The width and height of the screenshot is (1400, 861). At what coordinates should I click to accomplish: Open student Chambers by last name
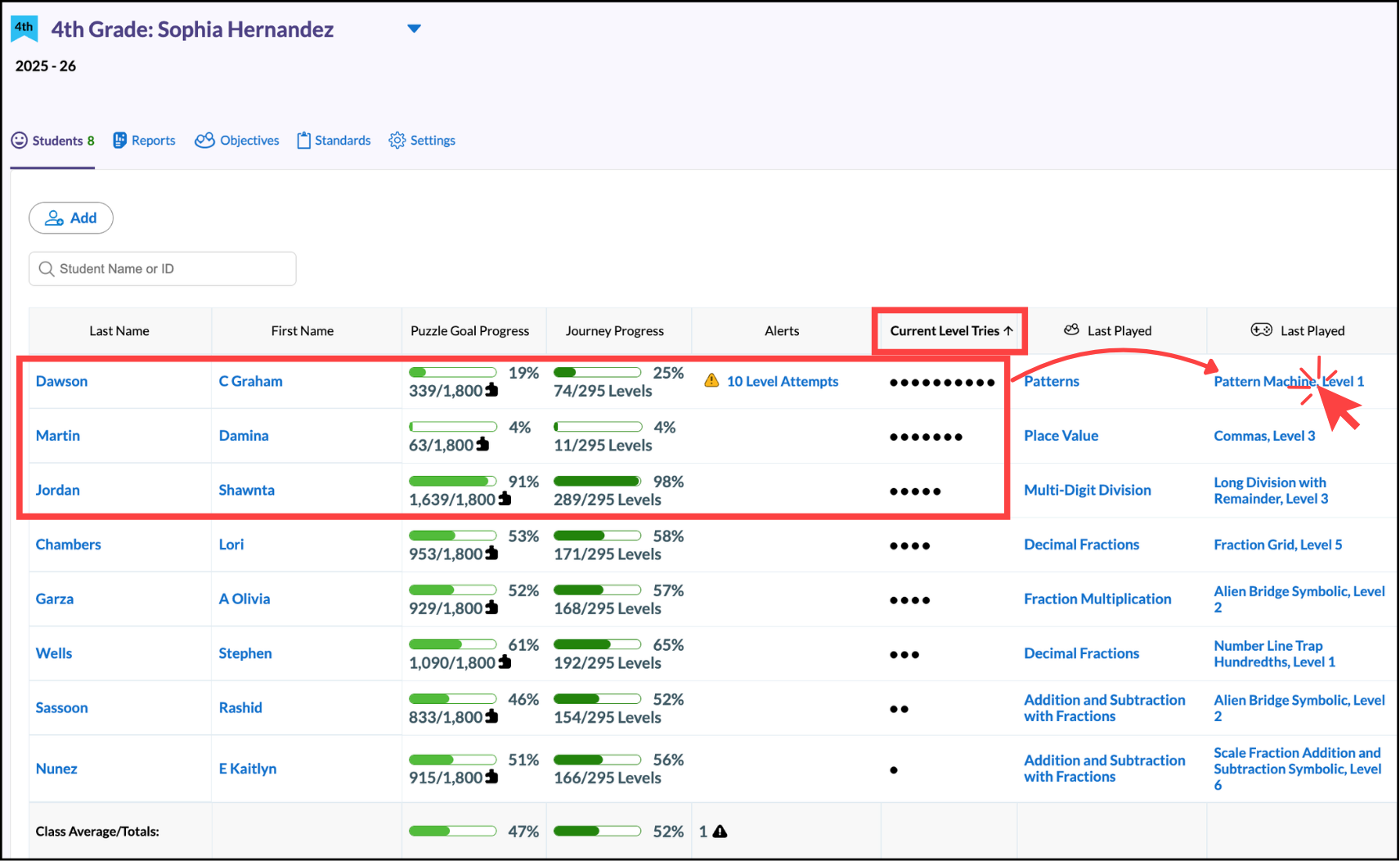68,545
